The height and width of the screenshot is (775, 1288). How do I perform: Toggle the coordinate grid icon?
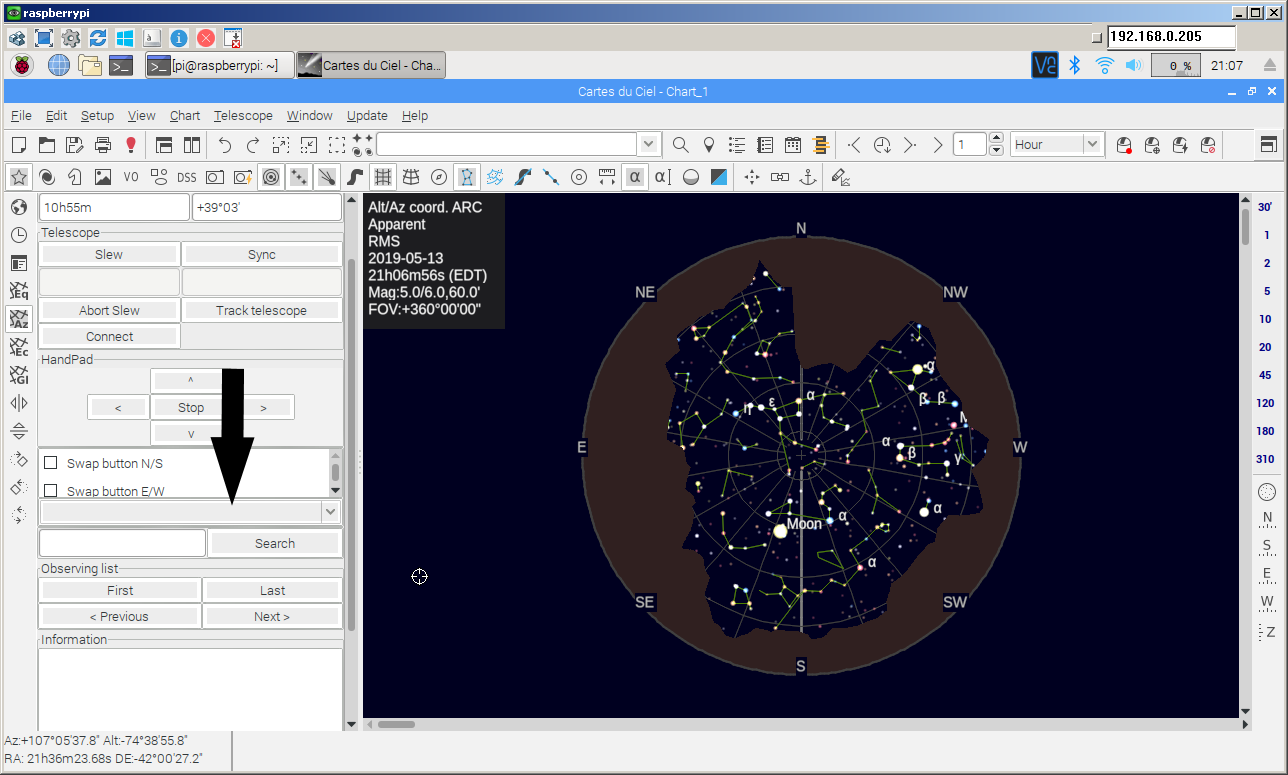coord(383,177)
